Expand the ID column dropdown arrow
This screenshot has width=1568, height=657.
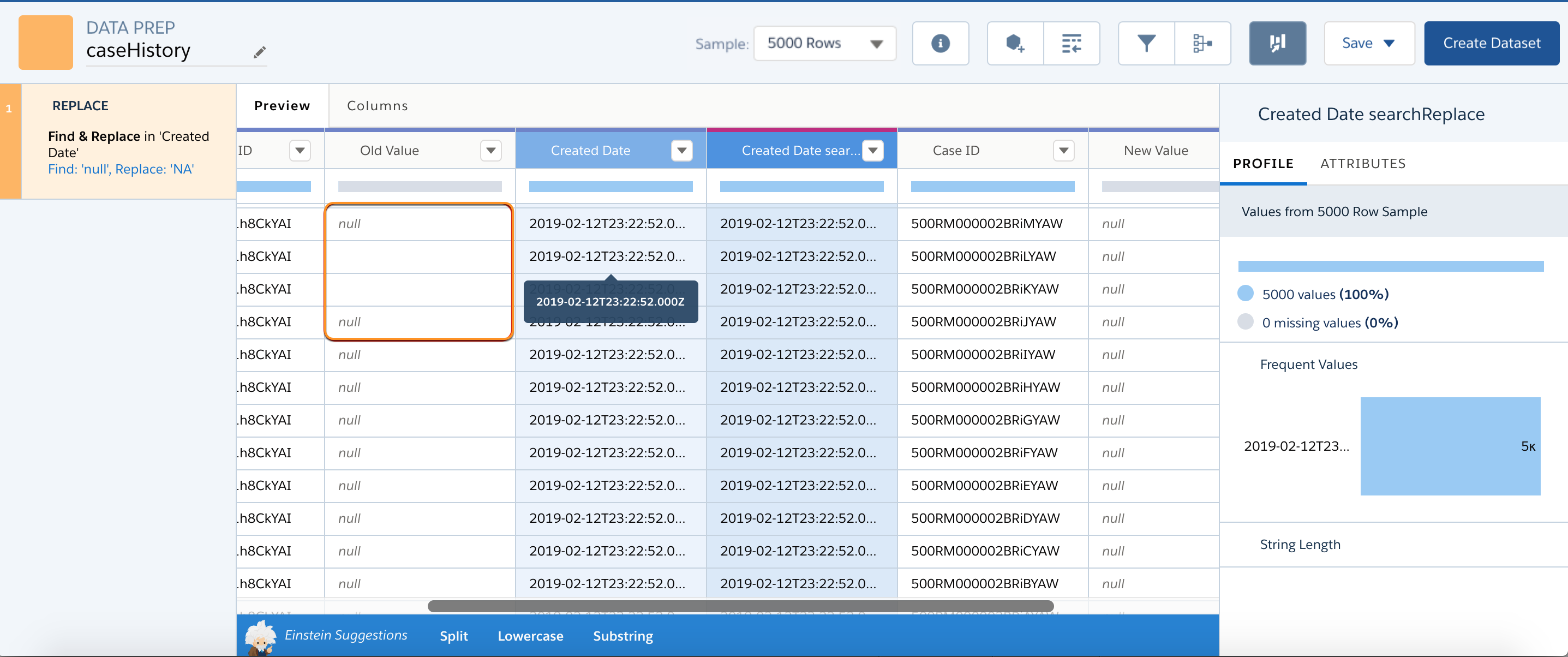click(300, 151)
